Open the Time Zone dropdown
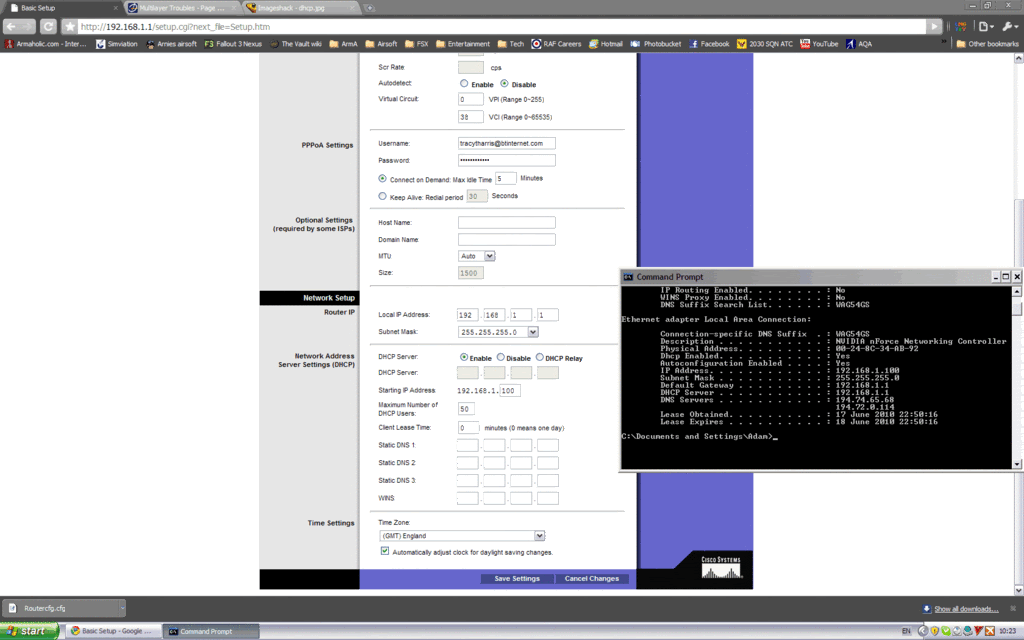 461,536
